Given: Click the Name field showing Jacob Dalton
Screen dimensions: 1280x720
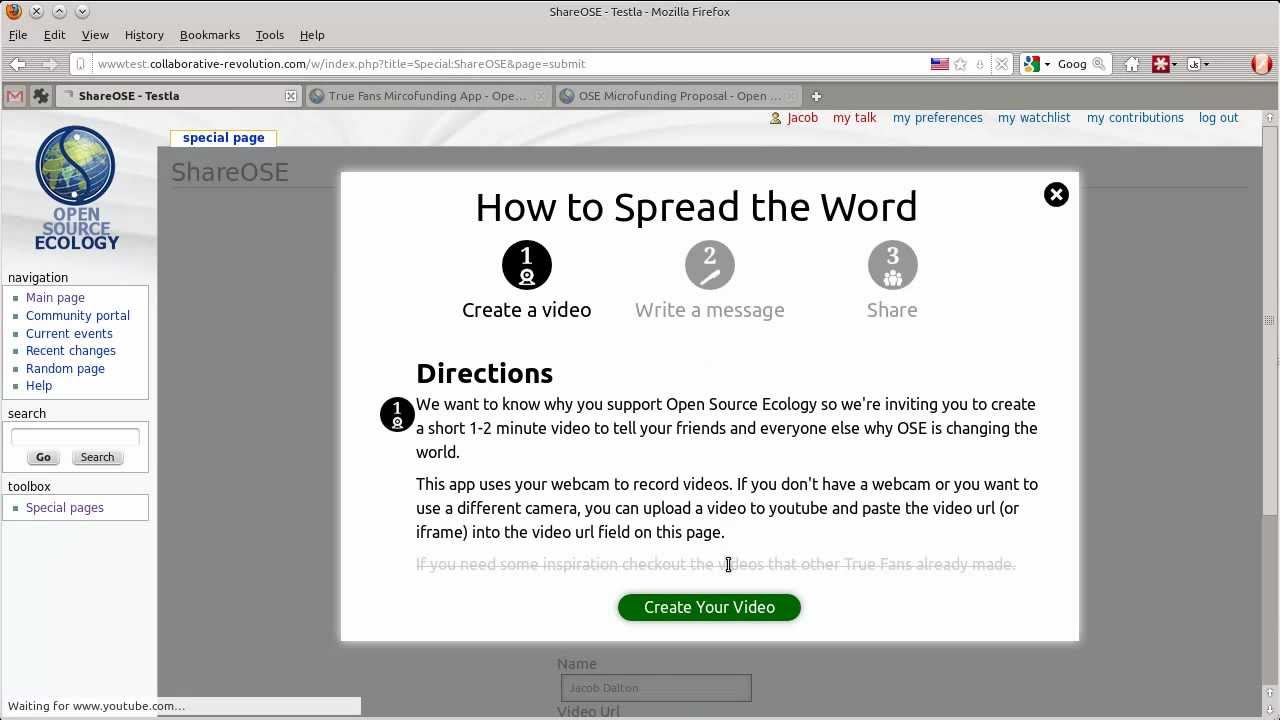Looking at the screenshot, I should [x=656, y=688].
